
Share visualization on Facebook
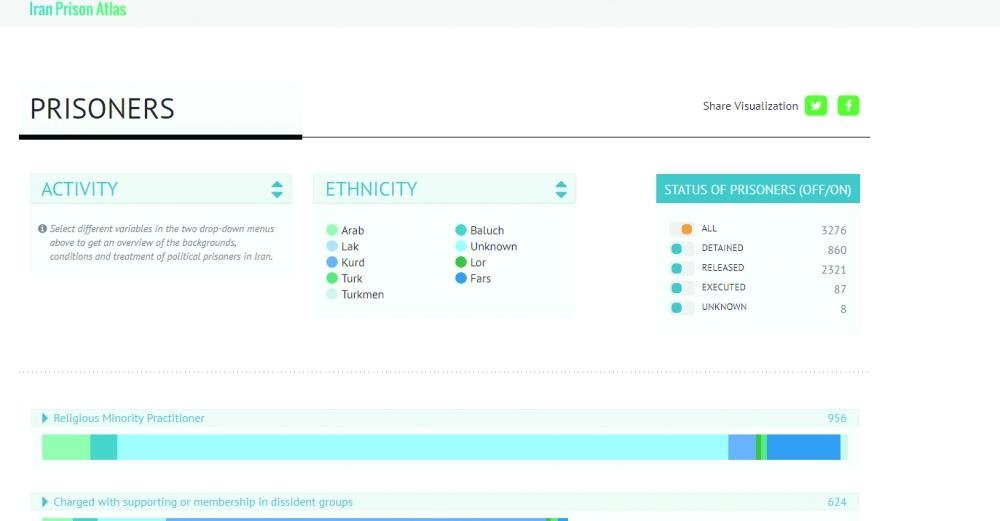pyautogui.click(x=848, y=106)
